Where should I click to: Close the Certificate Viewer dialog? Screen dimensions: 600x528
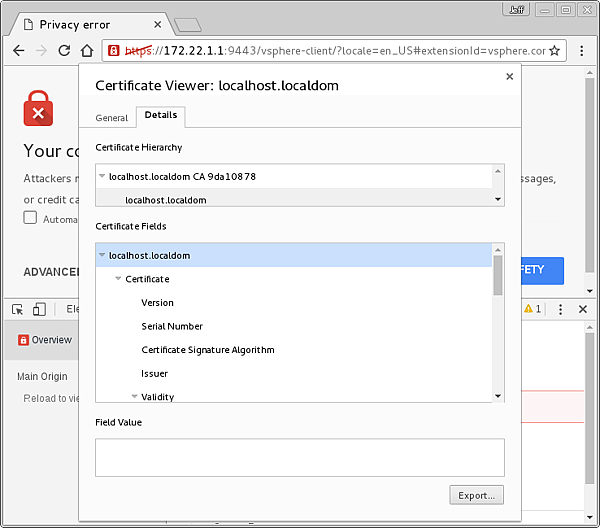point(510,77)
